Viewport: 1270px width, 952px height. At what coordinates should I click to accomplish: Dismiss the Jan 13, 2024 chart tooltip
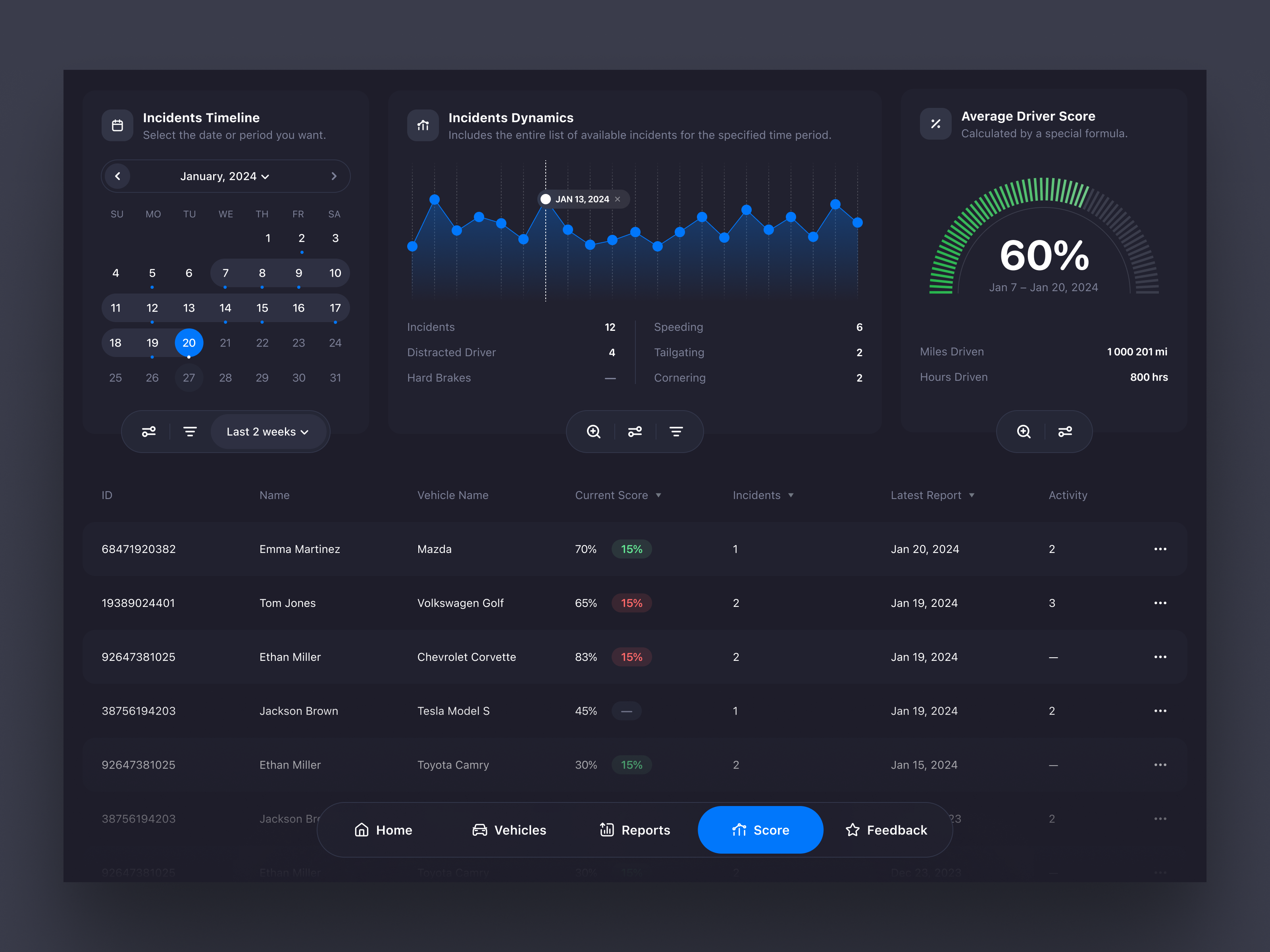[x=617, y=199]
